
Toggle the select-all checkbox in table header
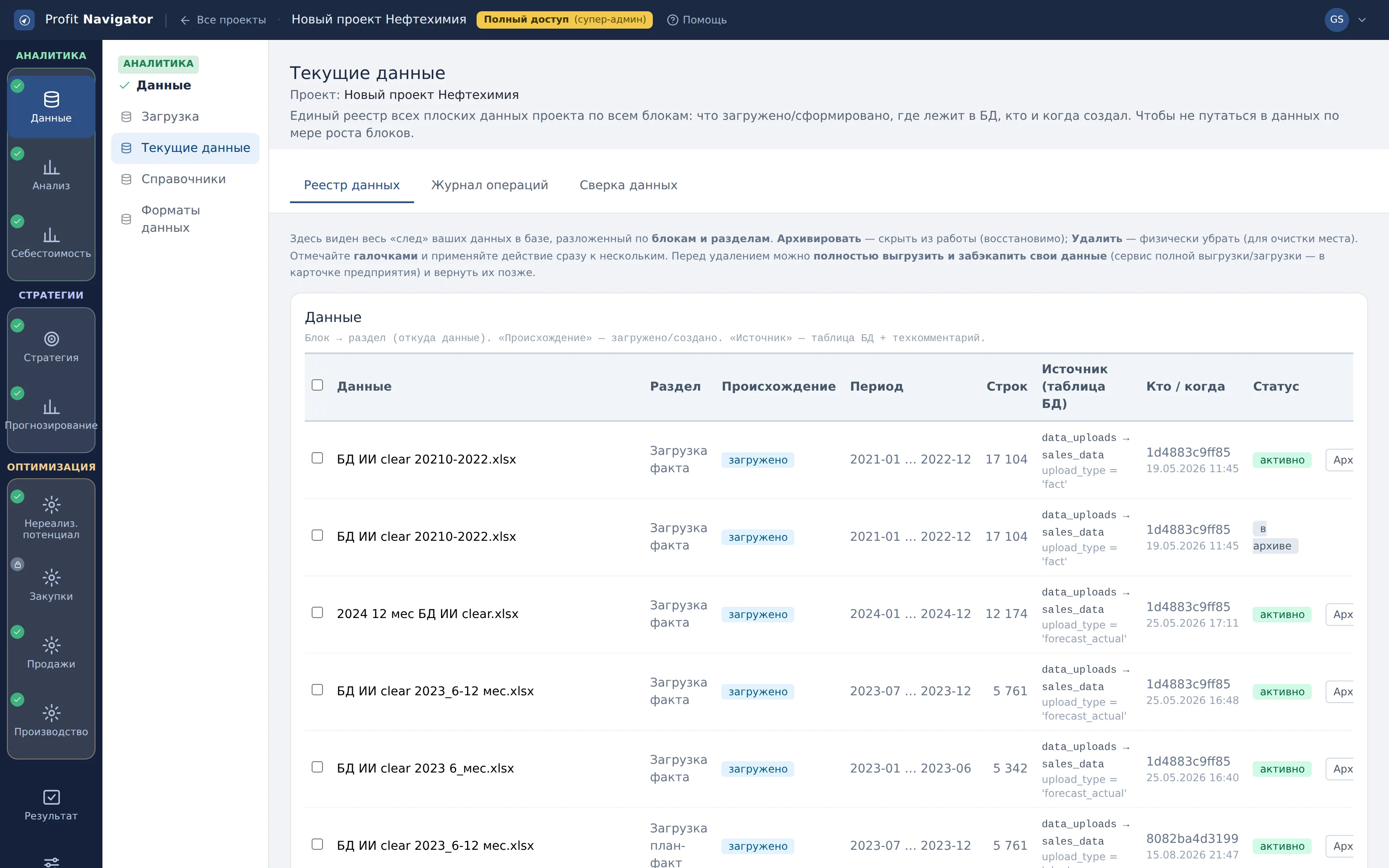(x=317, y=385)
